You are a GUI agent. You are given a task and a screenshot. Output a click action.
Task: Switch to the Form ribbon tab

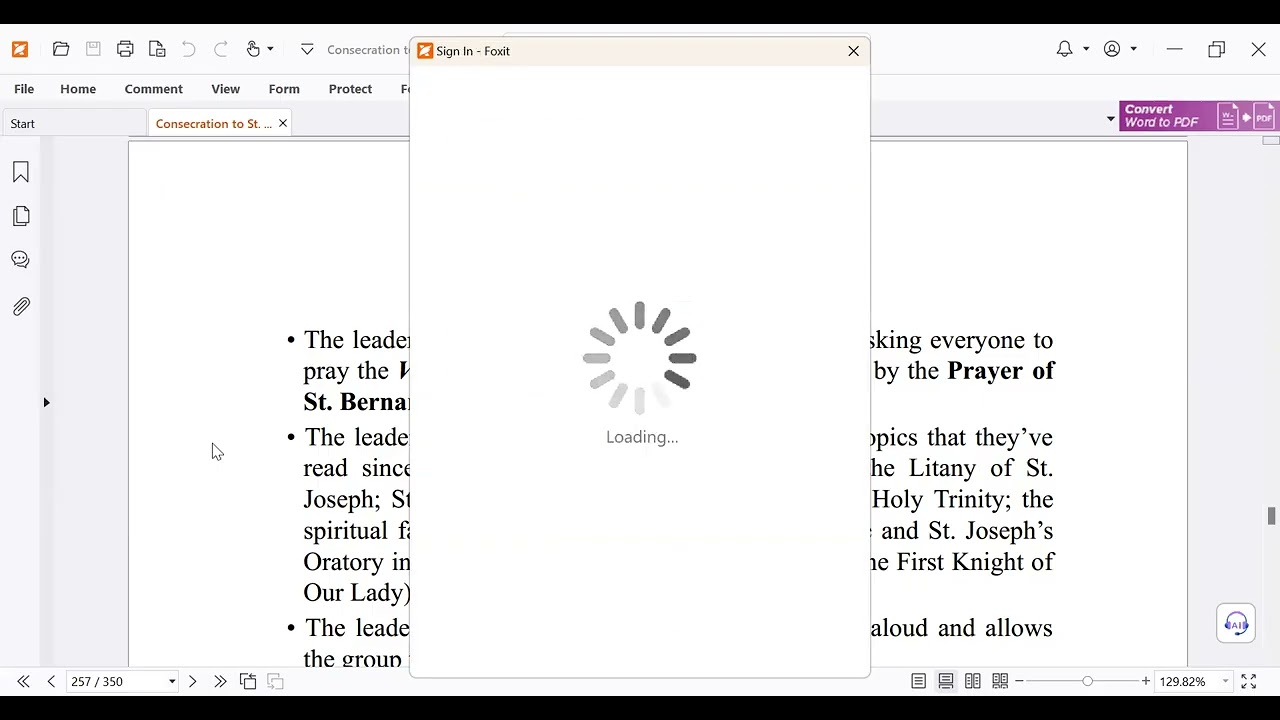pos(284,89)
